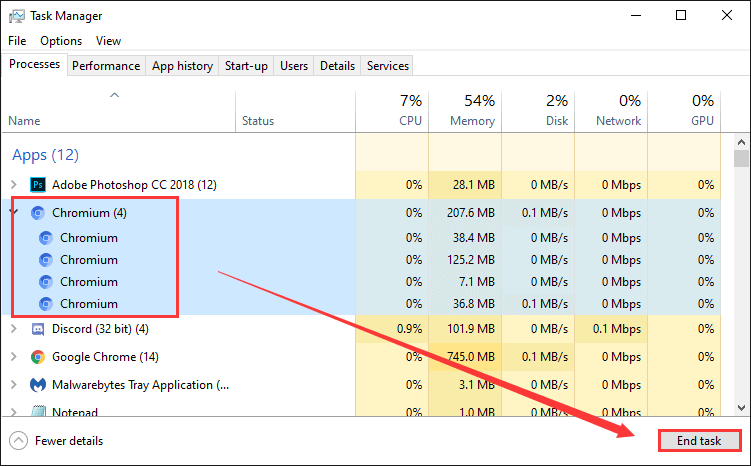
Task: Click the 3.1 MB memory cell
Action: [x=465, y=385]
